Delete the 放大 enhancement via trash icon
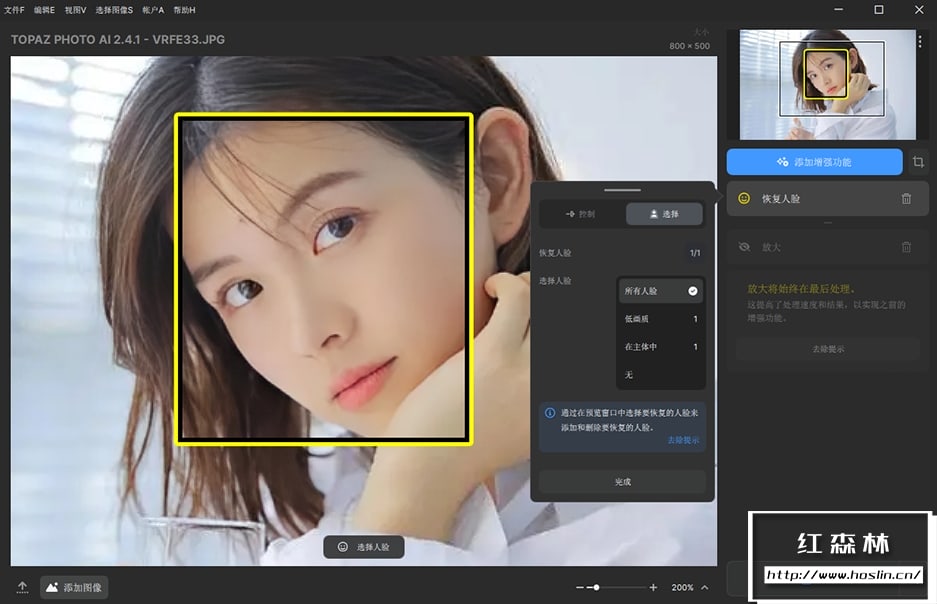Image resolution: width=937 pixels, height=604 pixels. click(x=906, y=247)
